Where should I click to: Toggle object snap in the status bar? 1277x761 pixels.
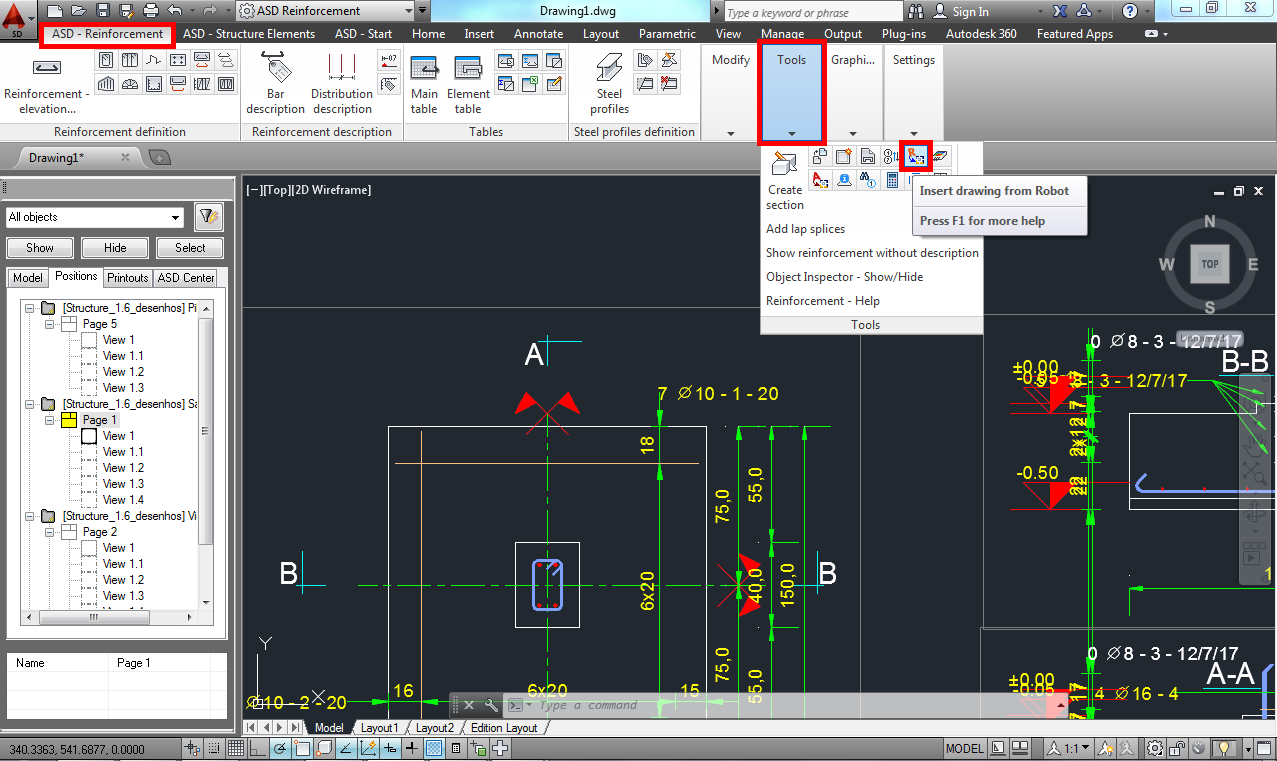point(302,748)
